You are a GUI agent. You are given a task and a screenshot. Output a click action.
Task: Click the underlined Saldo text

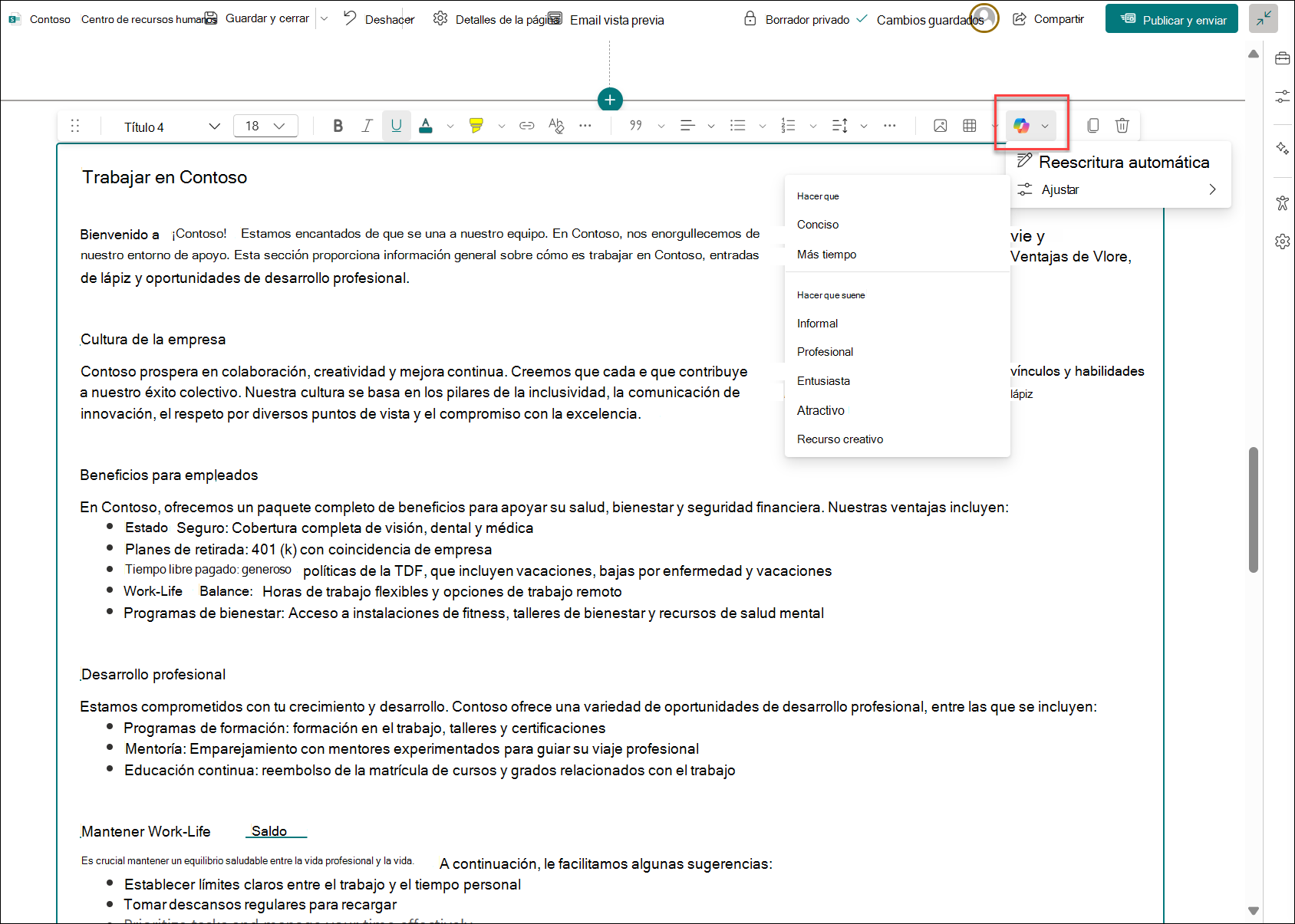tap(269, 831)
